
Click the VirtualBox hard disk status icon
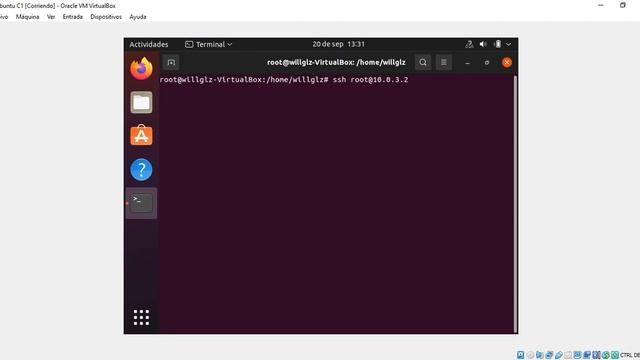pyautogui.click(x=520, y=355)
